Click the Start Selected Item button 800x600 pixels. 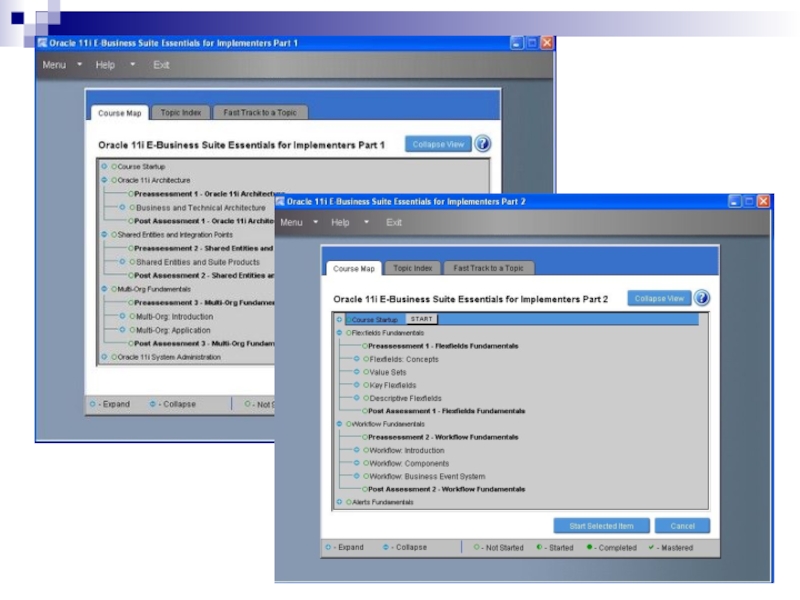pos(601,526)
